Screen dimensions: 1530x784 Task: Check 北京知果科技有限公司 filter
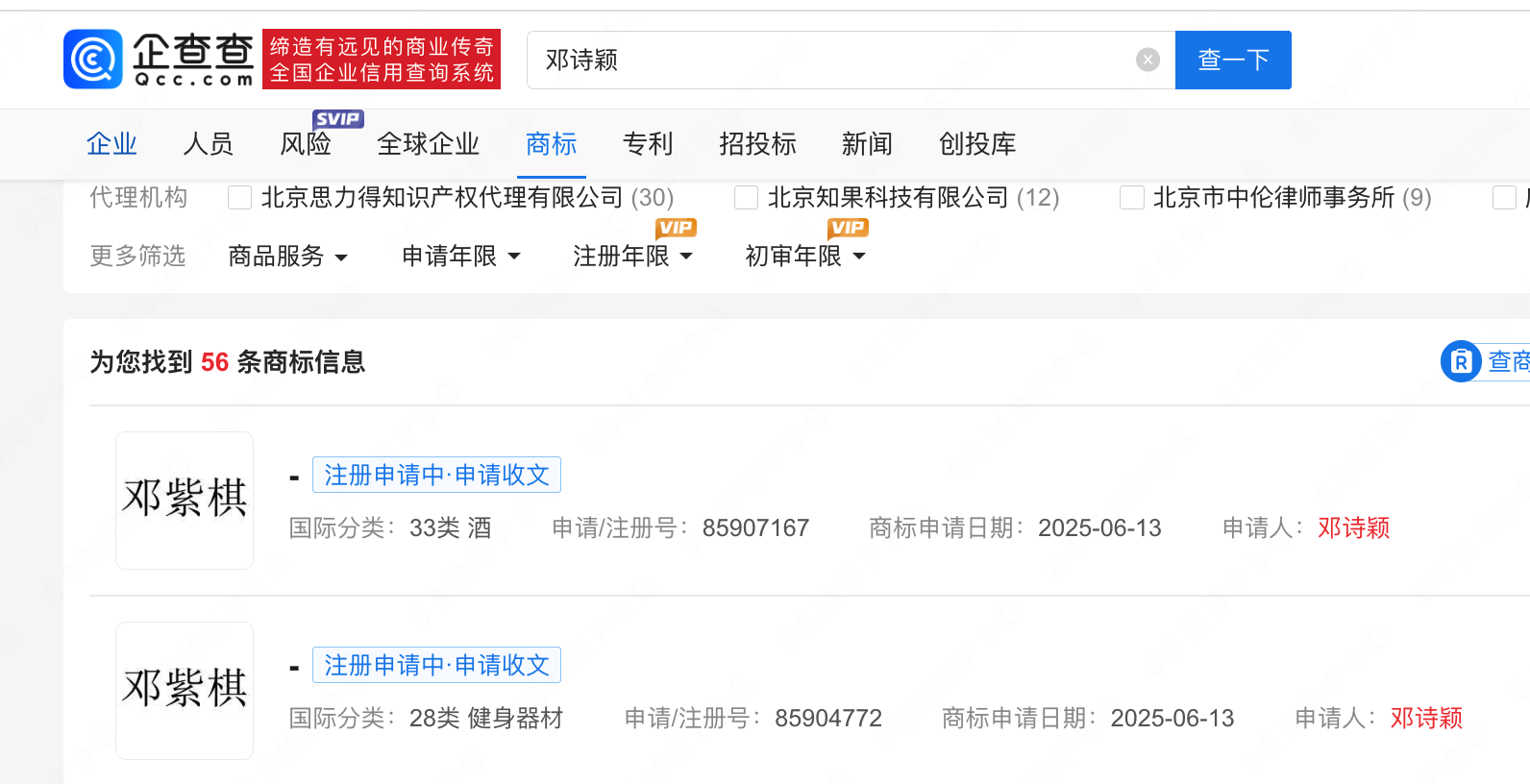click(746, 198)
